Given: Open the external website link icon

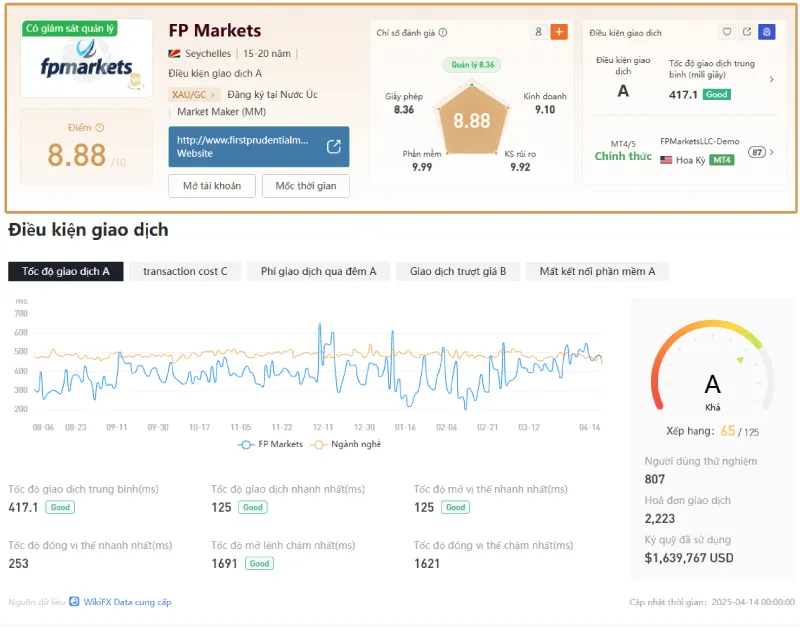Looking at the screenshot, I should [x=334, y=146].
